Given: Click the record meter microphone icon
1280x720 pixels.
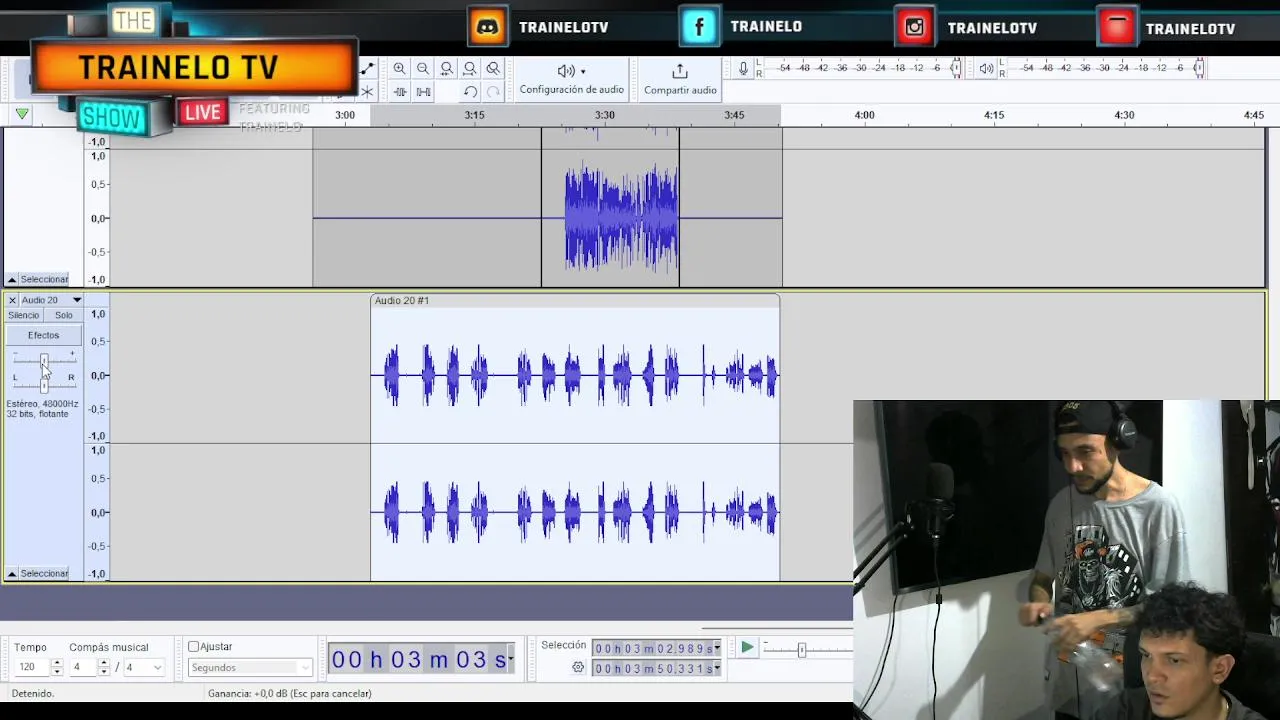Looking at the screenshot, I should click(743, 68).
